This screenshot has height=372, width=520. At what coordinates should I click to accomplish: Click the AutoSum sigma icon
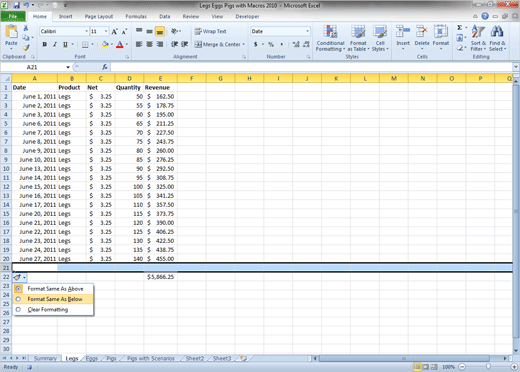tap(460, 28)
